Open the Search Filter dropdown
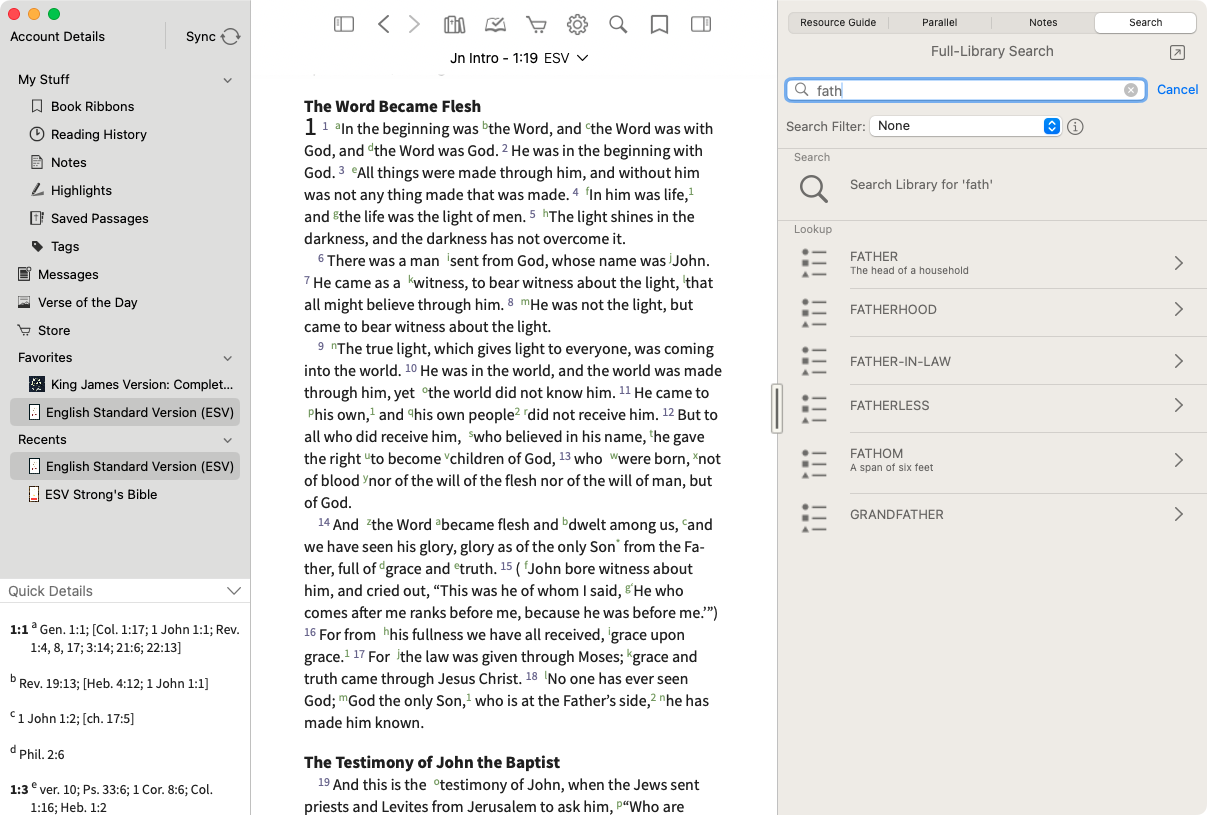This screenshot has width=1207, height=815. pyautogui.click(x=965, y=126)
